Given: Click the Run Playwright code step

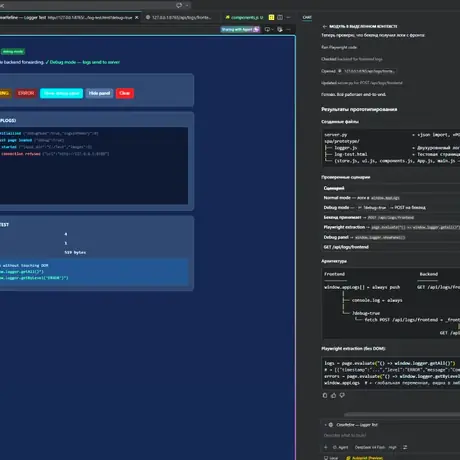Looking at the screenshot, I should 339,47.
